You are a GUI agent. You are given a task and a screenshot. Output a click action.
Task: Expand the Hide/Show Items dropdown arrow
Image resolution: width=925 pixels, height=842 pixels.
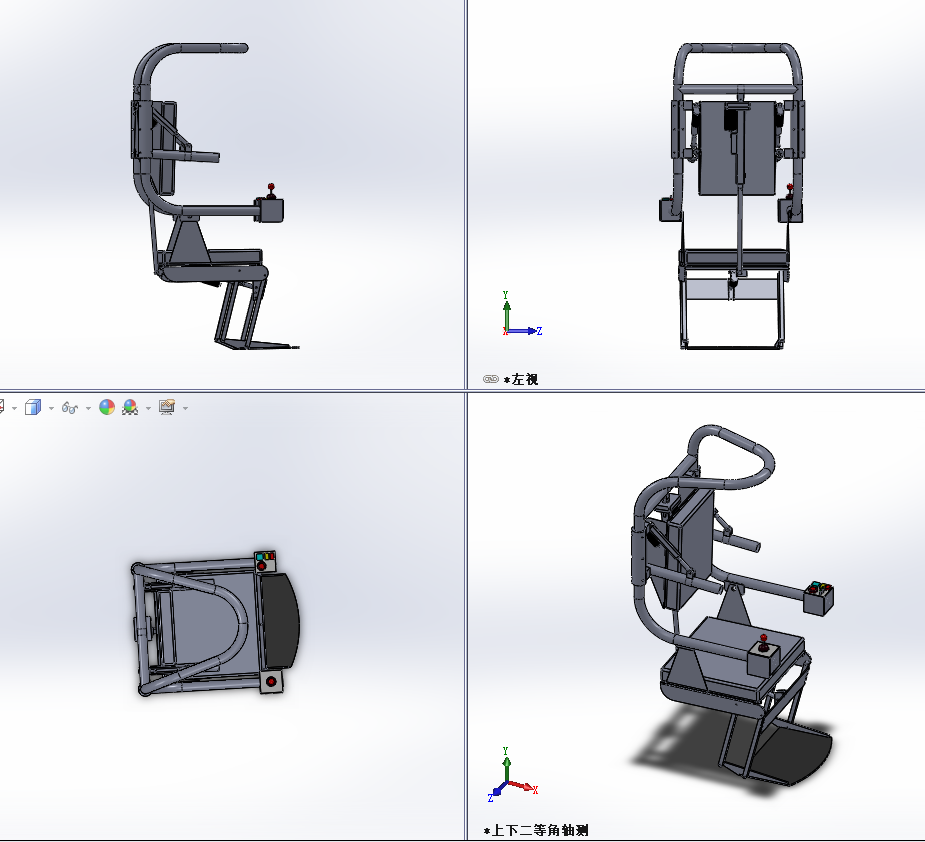coord(88,408)
